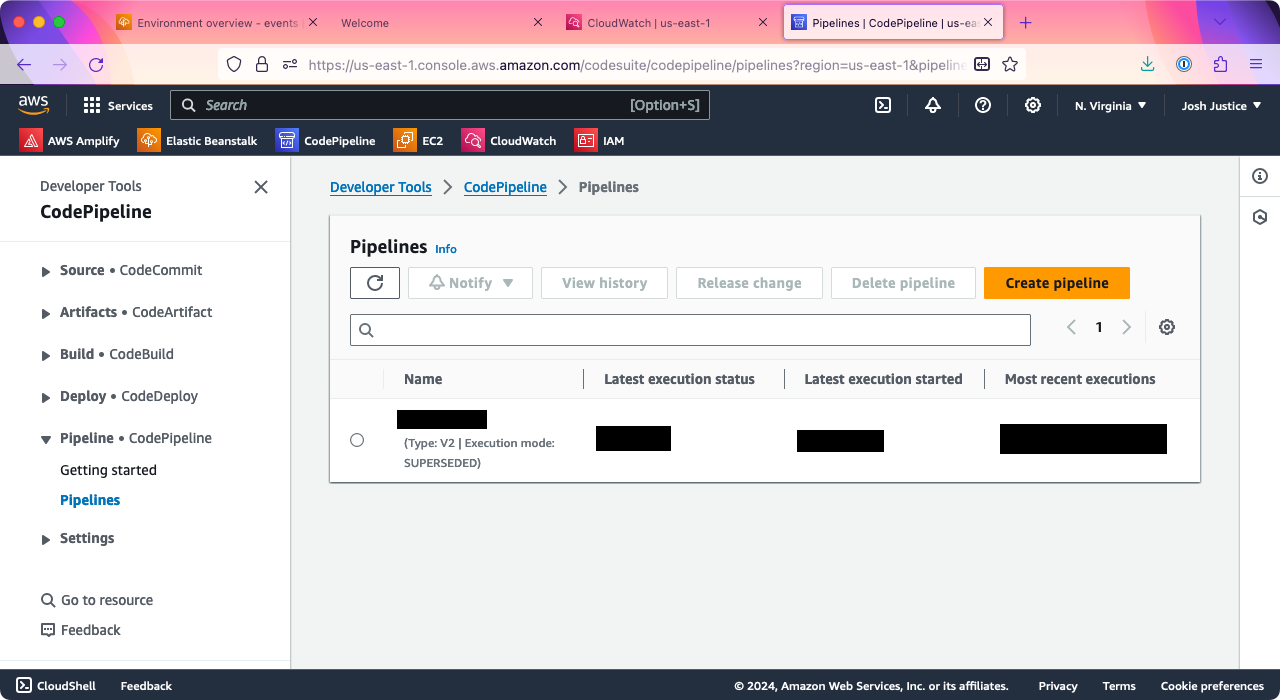Click the browser URL address bar
This screenshot has height=700, width=1280.
coord(635,64)
